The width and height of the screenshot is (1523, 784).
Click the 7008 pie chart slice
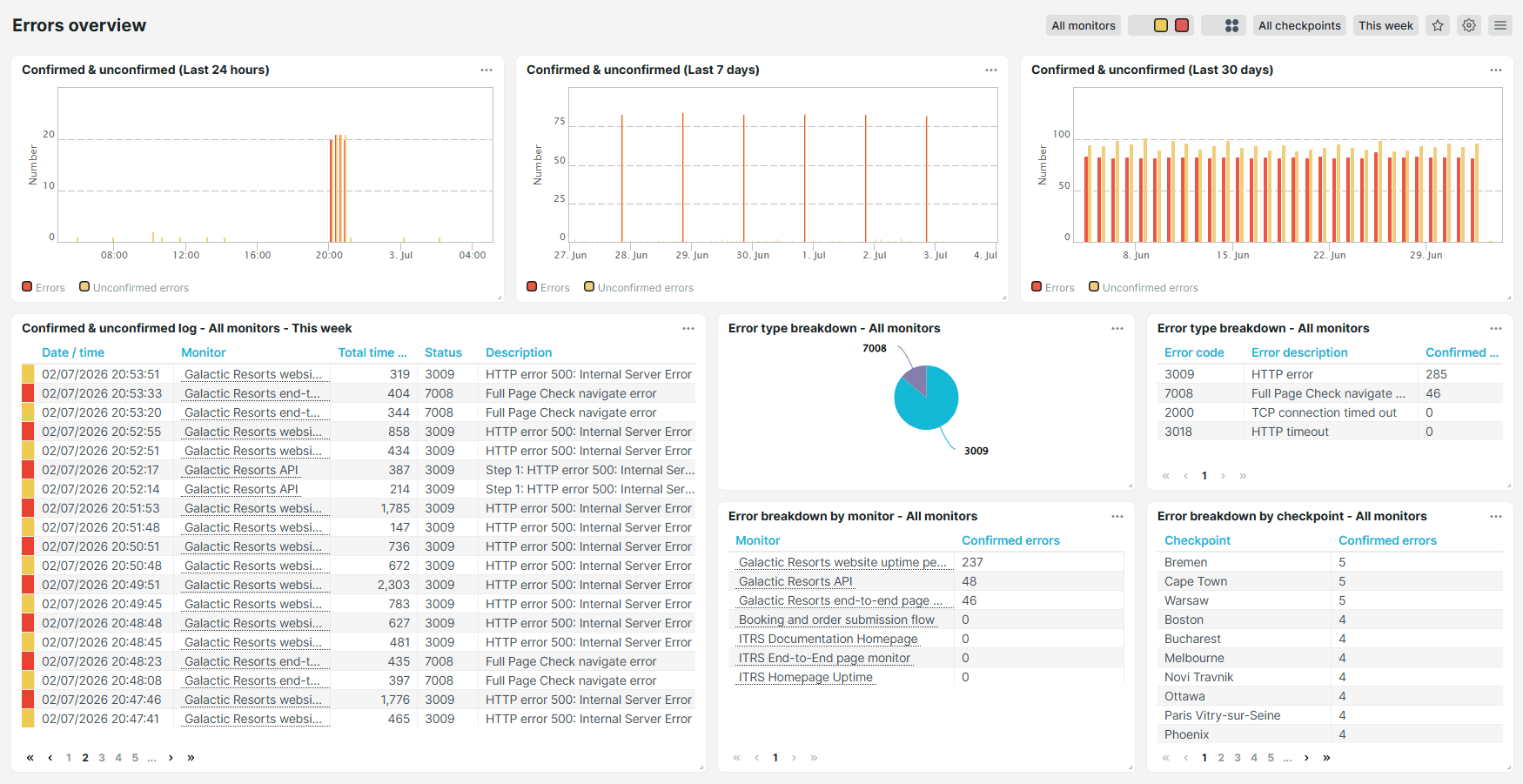[x=916, y=379]
